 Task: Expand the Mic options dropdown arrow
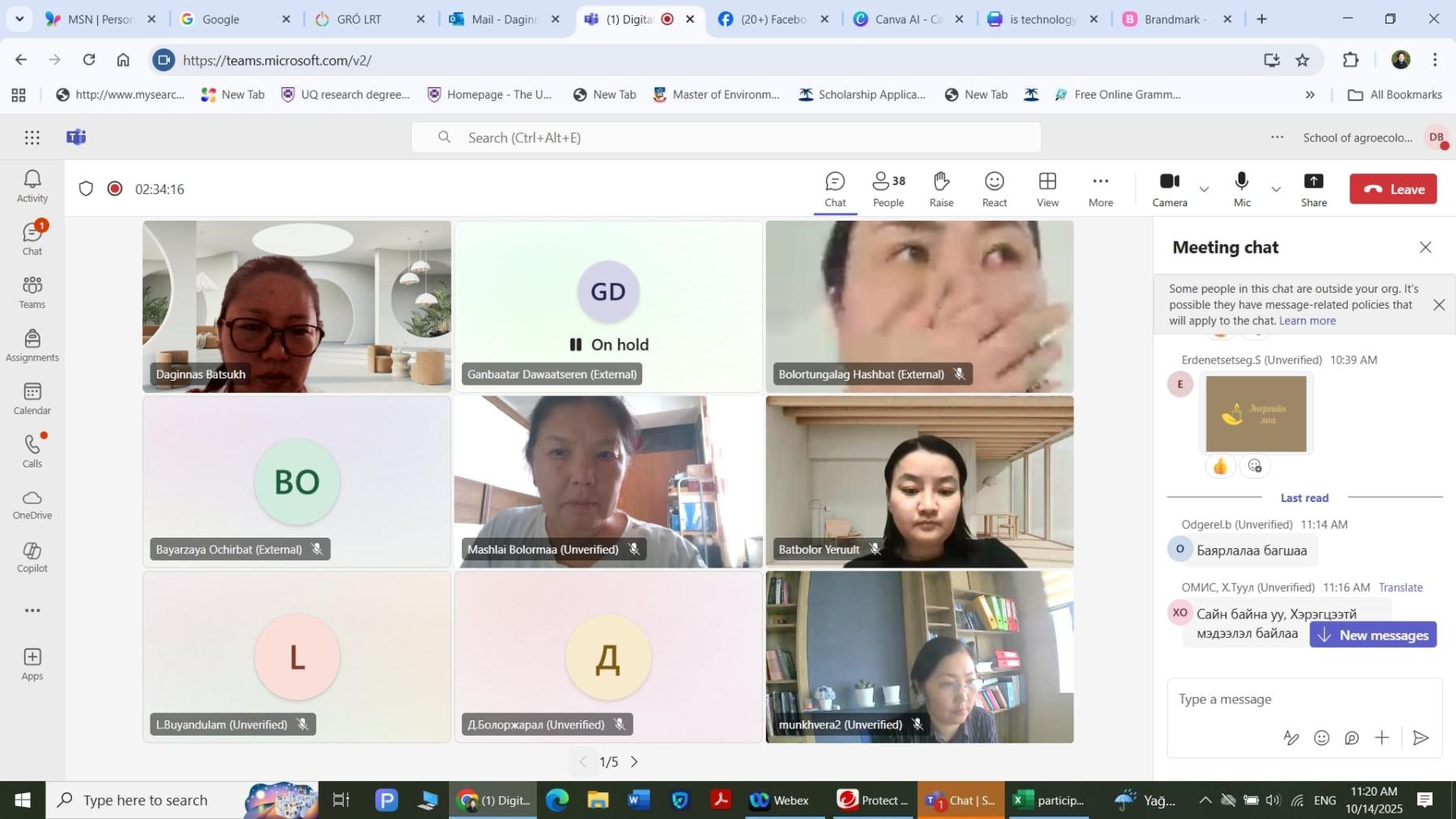[x=1276, y=189]
